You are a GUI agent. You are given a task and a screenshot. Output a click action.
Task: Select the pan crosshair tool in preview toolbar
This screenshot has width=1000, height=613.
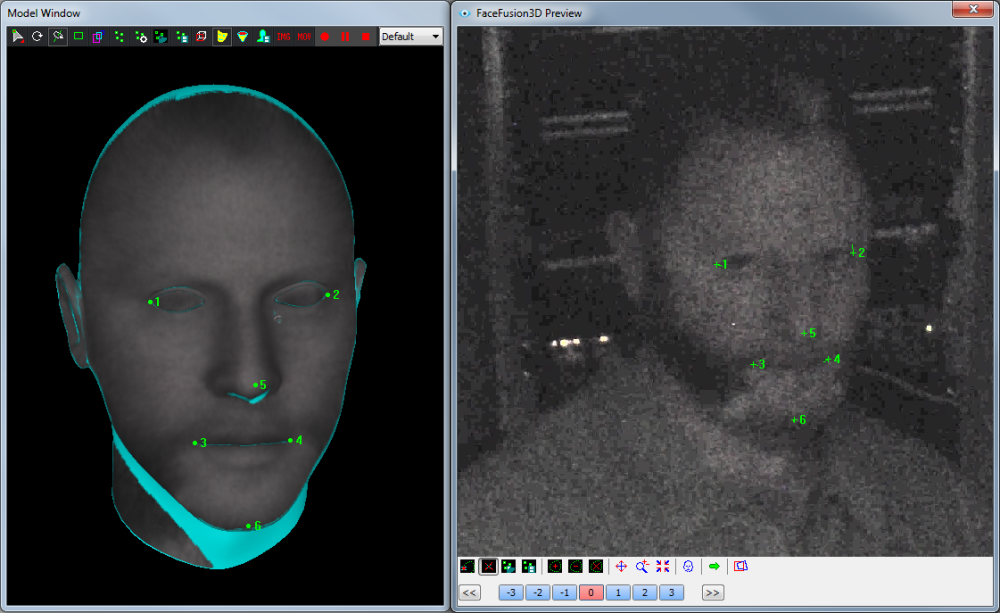click(x=621, y=566)
